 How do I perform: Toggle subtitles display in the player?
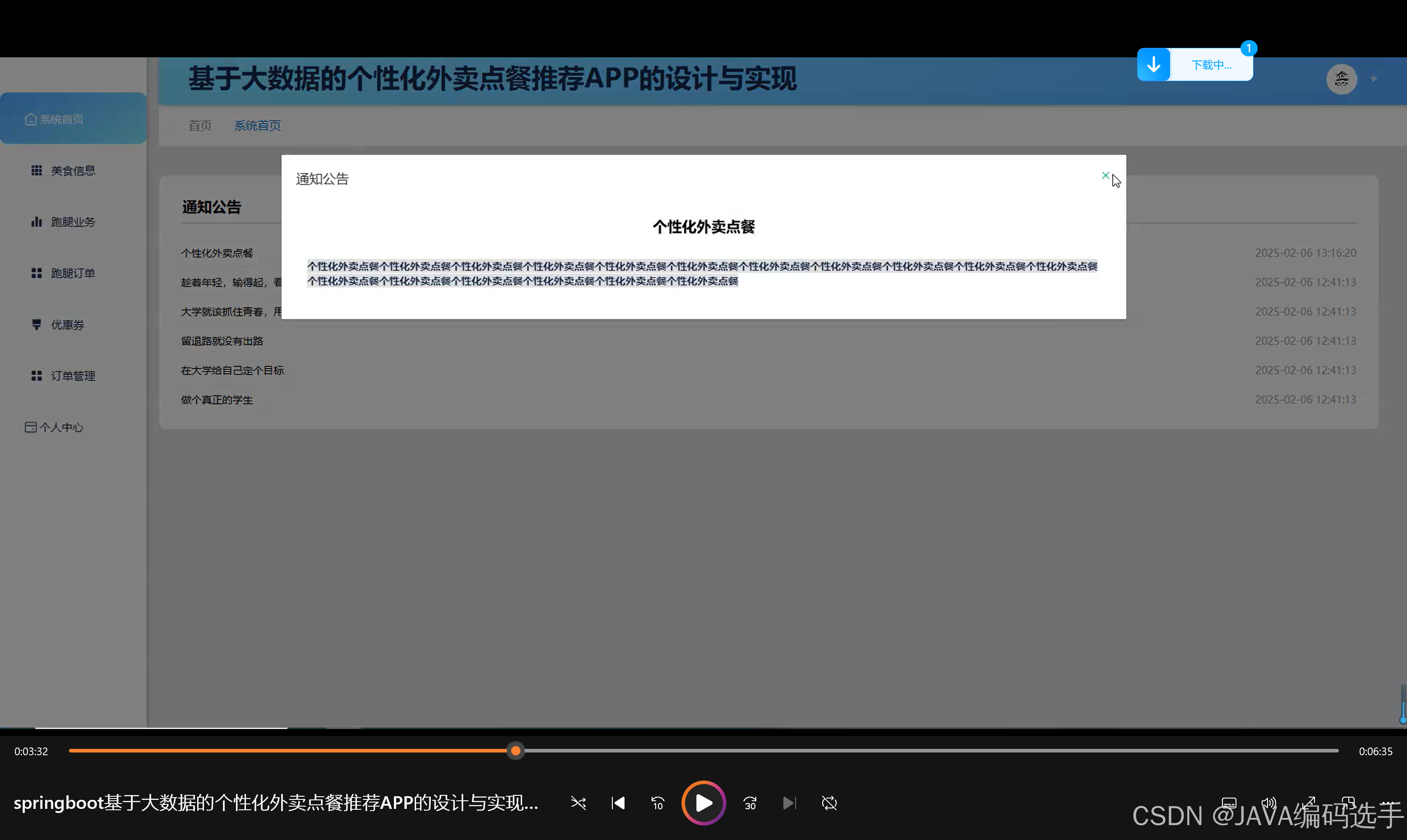click(1229, 803)
